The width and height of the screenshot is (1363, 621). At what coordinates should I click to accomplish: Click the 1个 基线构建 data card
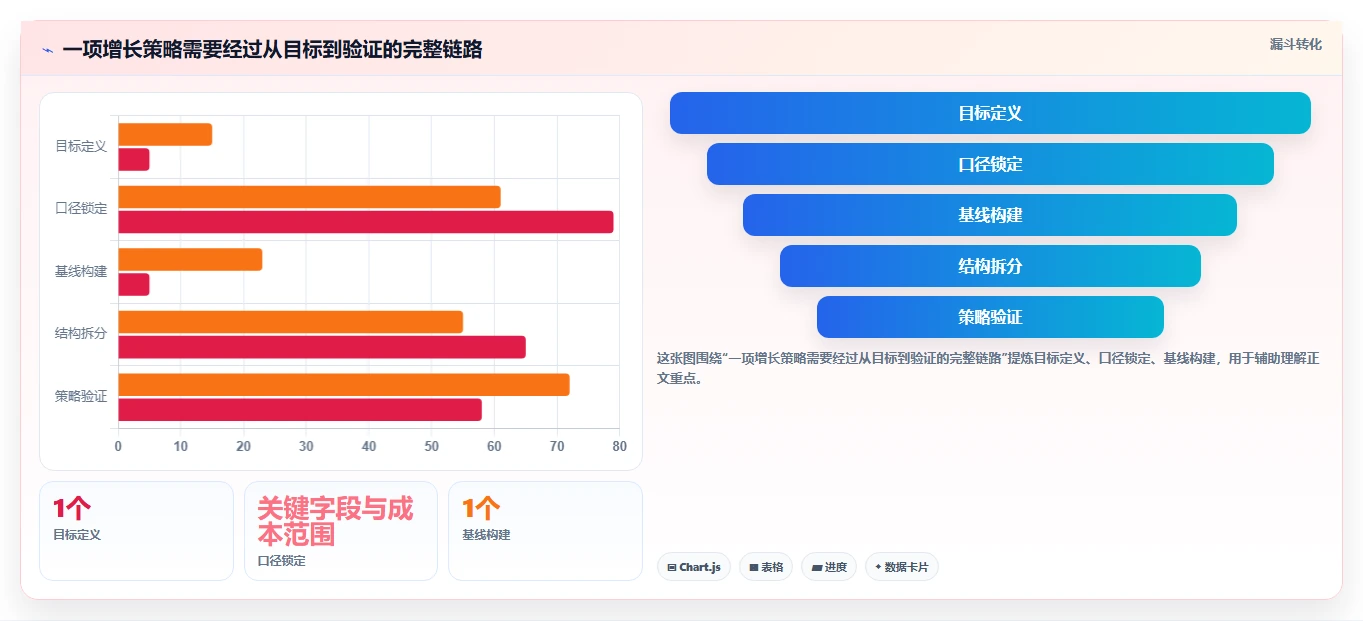tap(545, 531)
